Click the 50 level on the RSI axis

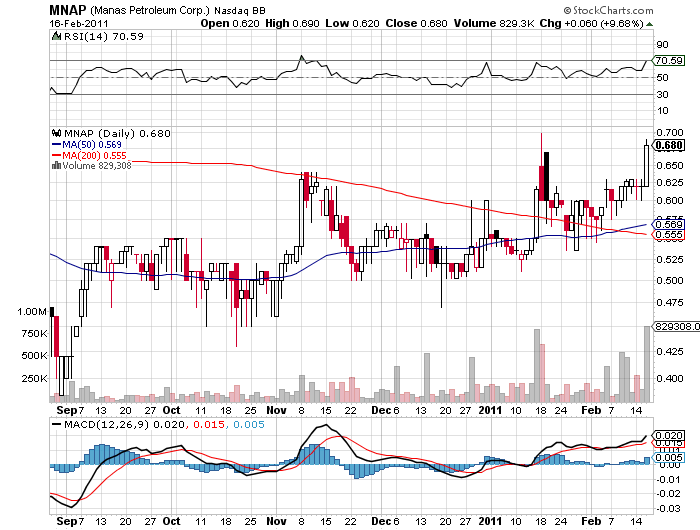pos(662,78)
